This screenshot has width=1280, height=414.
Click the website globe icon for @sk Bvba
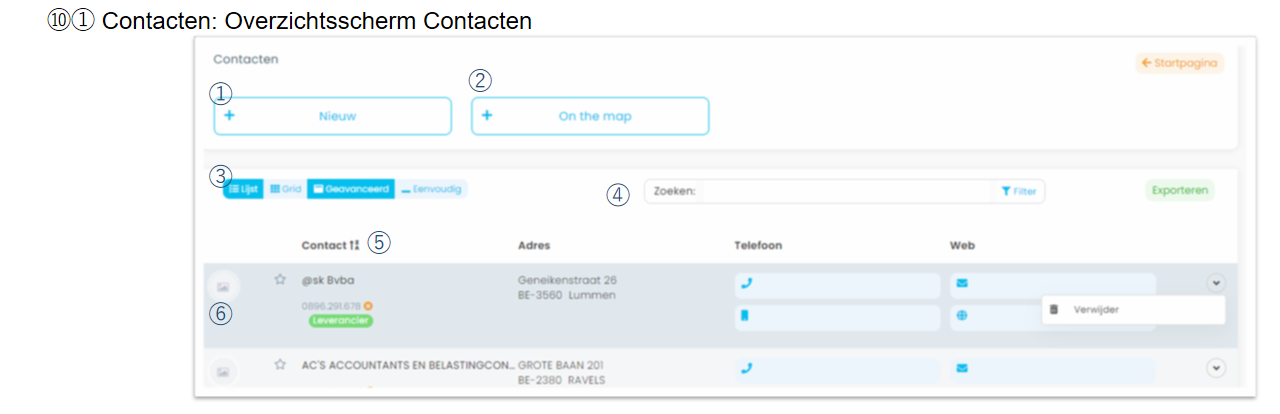click(x=961, y=316)
